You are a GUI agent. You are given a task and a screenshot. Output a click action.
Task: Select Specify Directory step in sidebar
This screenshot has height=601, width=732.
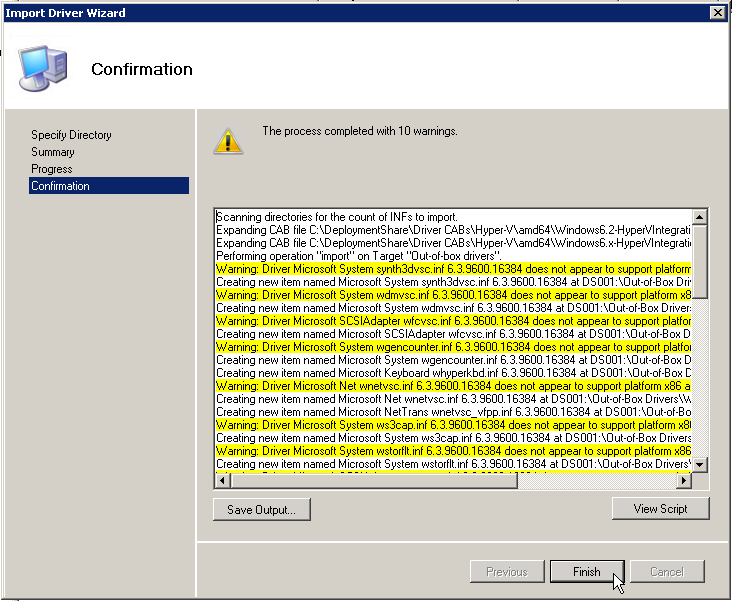pyautogui.click(x=71, y=135)
